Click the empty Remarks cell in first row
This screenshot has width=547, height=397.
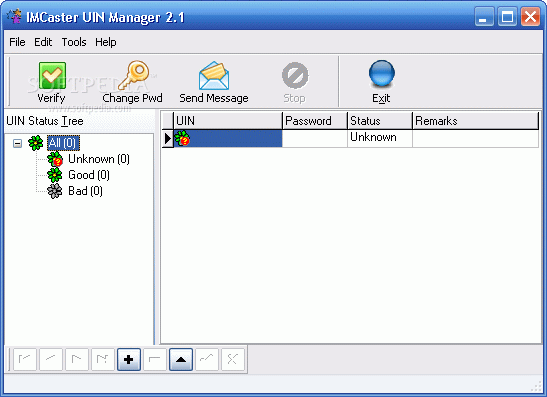coord(476,138)
